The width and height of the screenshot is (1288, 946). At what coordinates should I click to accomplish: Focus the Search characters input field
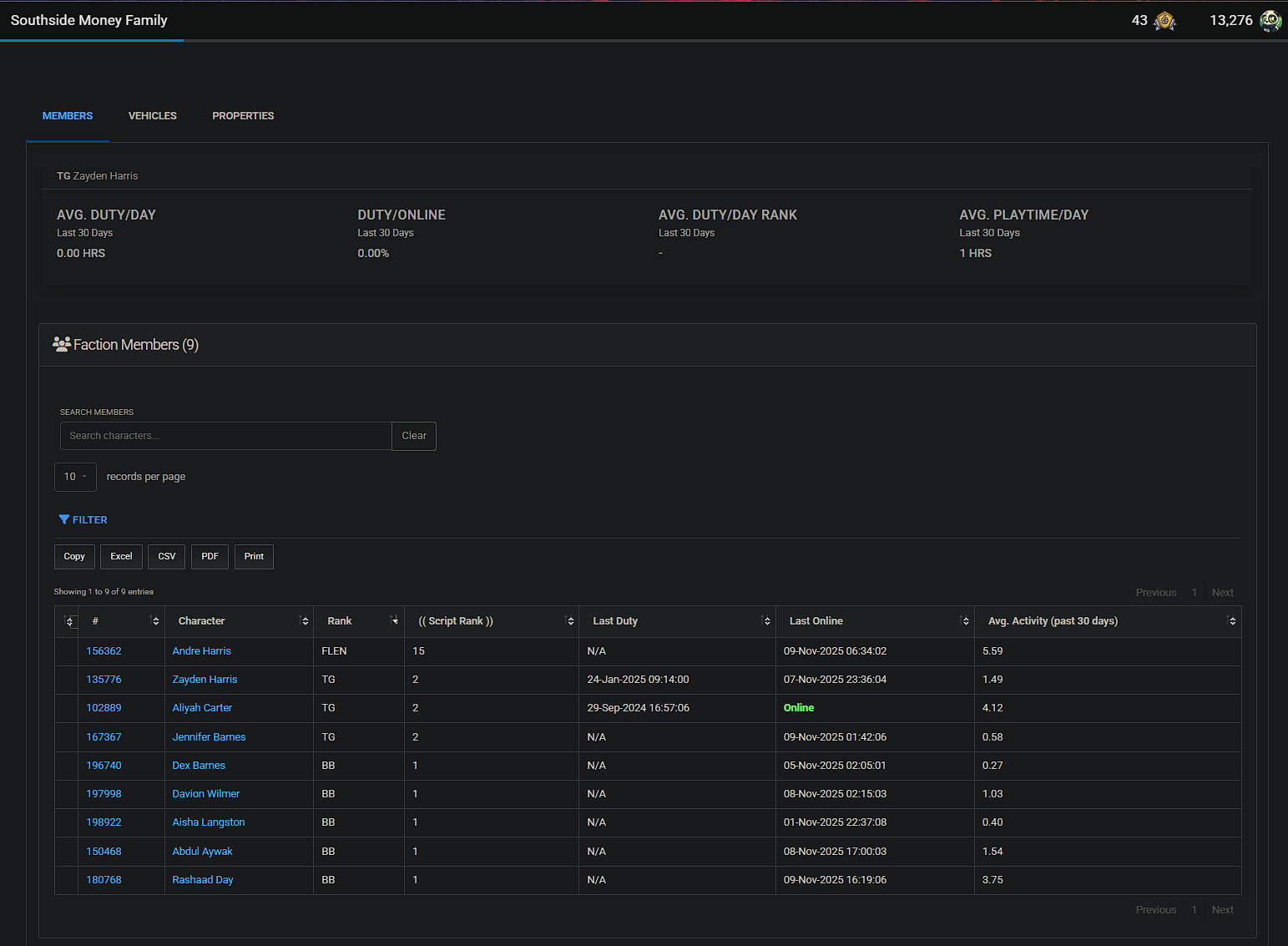coord(225,436)
